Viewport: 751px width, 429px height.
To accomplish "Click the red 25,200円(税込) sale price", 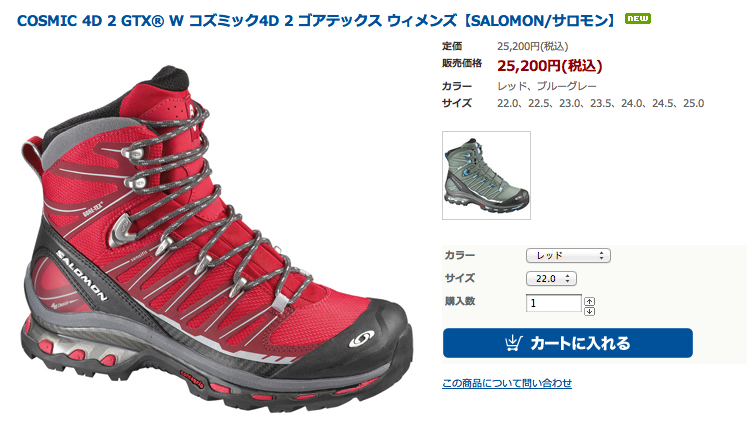I will tap(549, 66).
